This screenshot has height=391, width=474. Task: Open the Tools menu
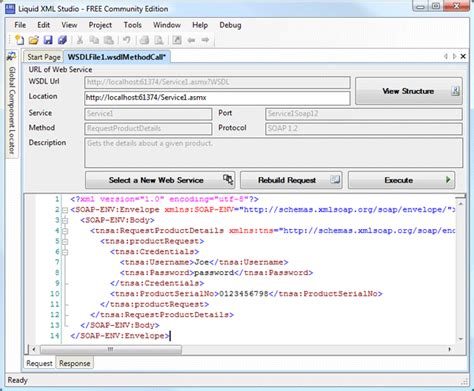[132, 25]
